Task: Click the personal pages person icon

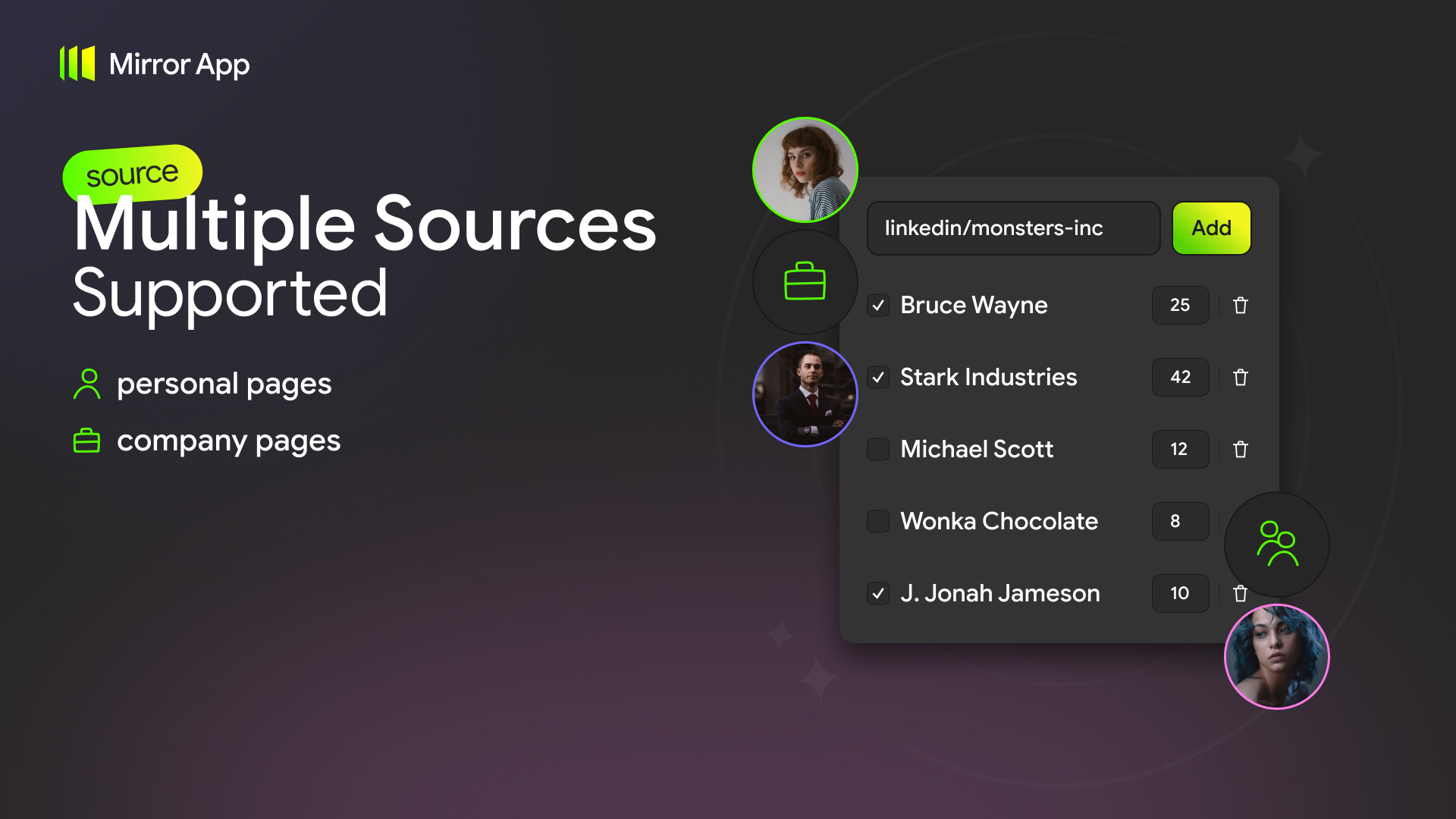Action: (x=87, y=384)
